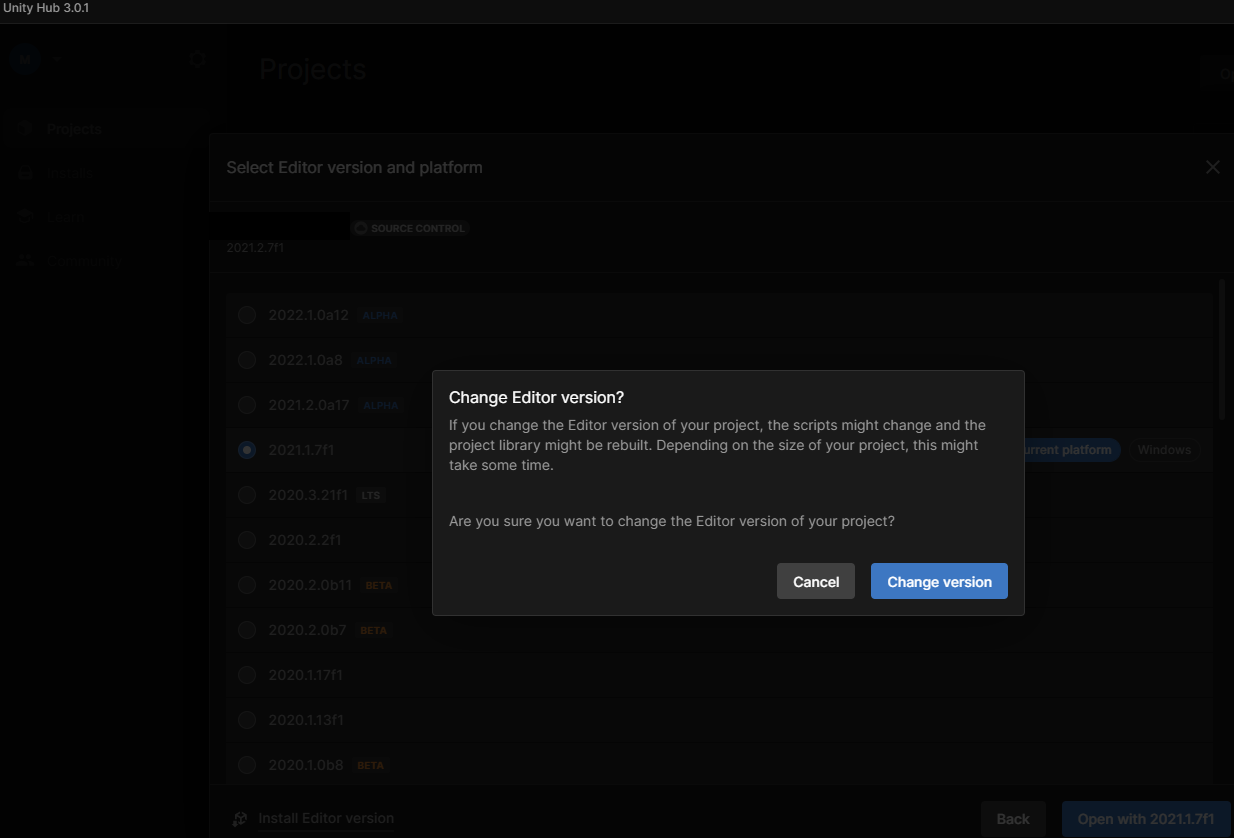Click the Source Control badge
1234x838 pixels.
410,227
